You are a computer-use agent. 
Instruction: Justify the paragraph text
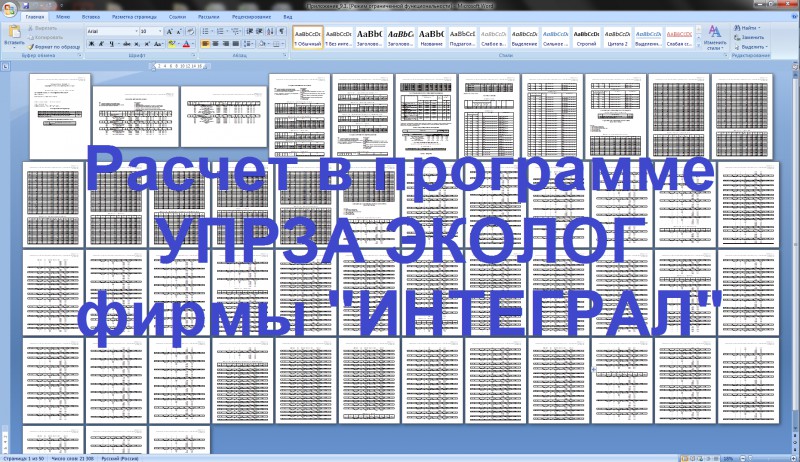click(235, 44)
